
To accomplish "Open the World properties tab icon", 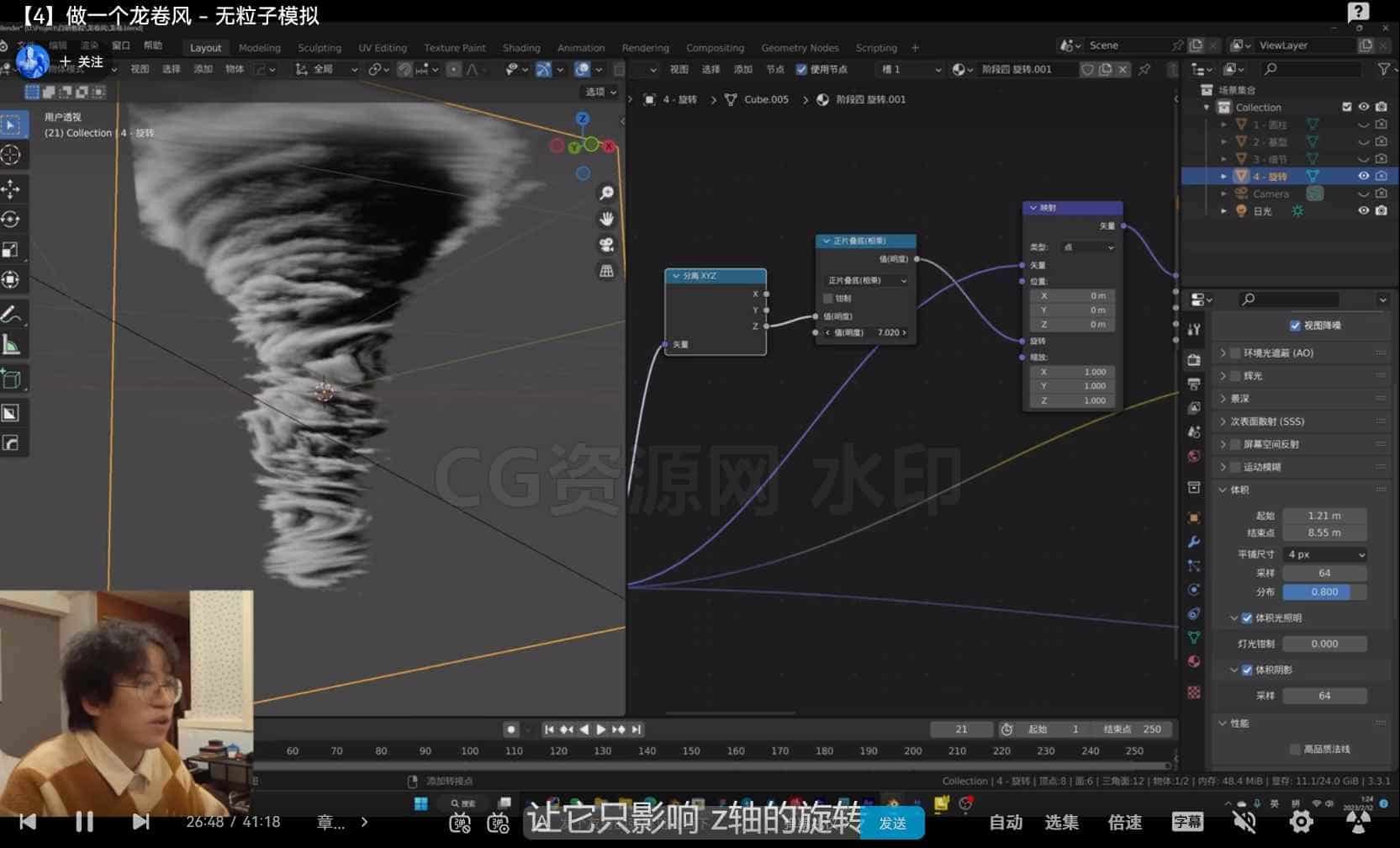I will [x=1194, y=456].
